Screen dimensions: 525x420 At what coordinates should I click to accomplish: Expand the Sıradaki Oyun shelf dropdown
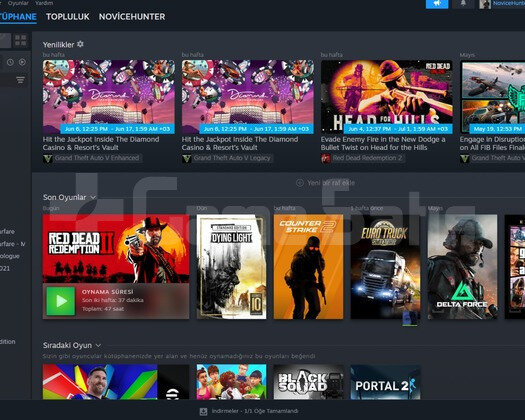(x=98, y=345)
